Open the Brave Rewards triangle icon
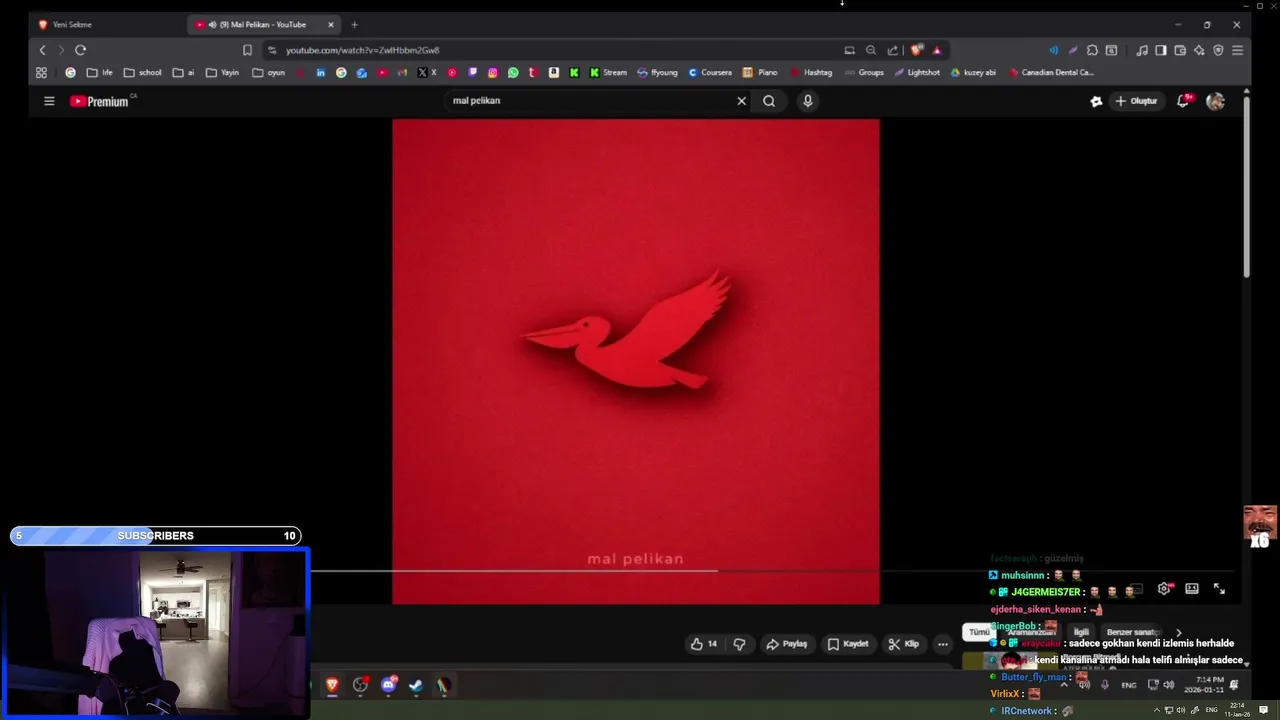The image size is (1280, 720). pyautogui.click(x=937, y=50)
